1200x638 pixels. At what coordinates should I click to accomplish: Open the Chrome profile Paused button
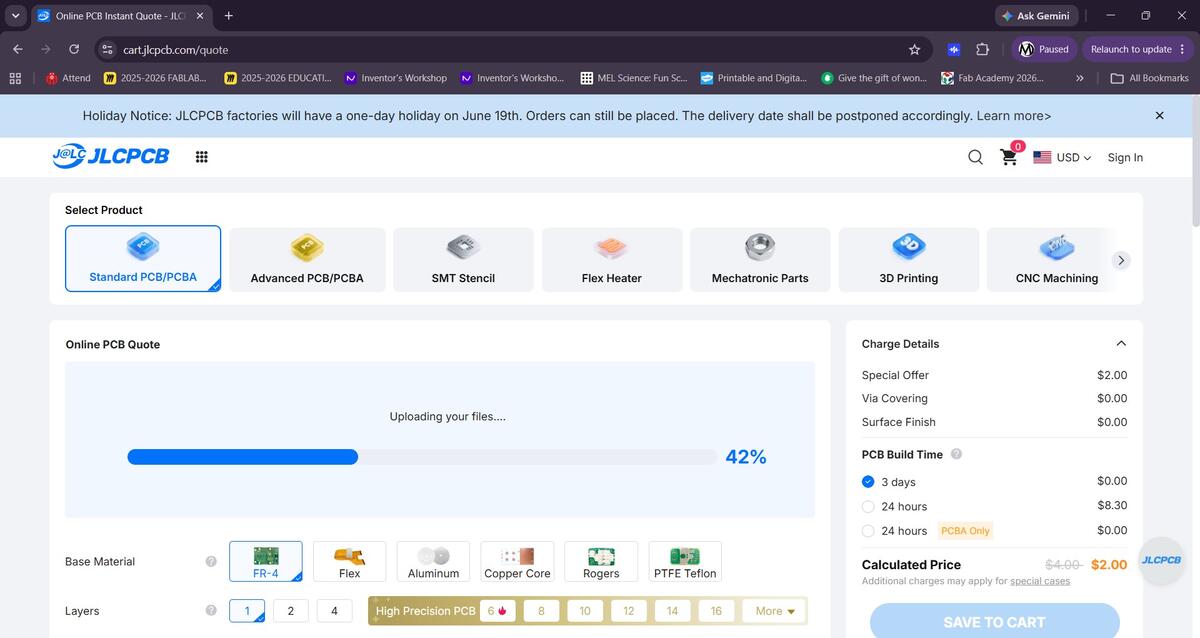point(1044,49)
